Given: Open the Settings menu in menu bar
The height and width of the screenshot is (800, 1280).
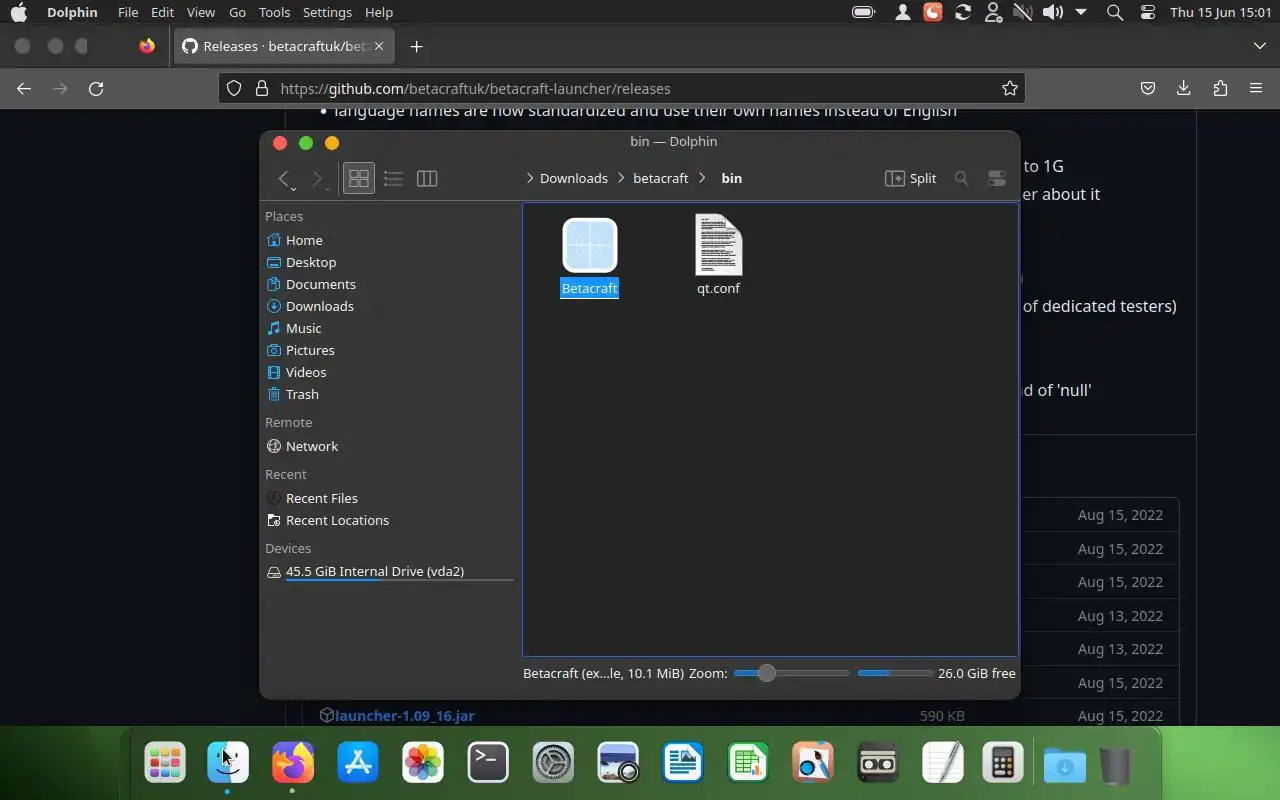Looking at the screenshot, I should click(327, 12).
